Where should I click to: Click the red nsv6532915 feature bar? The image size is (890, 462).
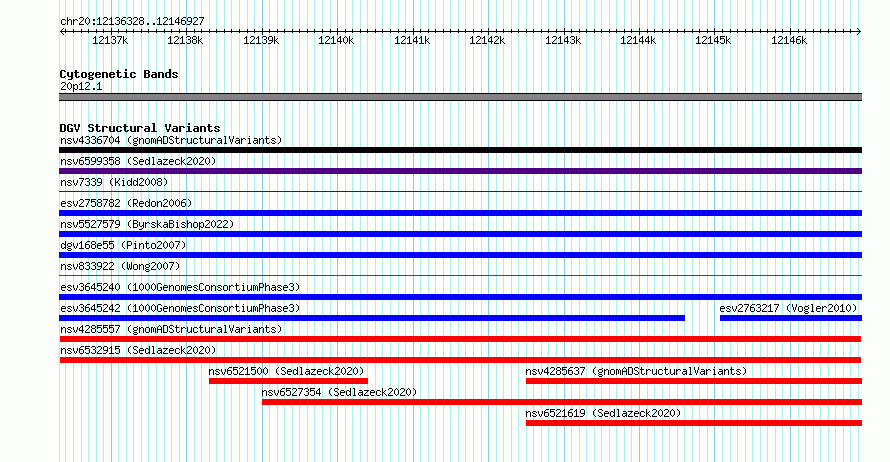click(460, 360)
